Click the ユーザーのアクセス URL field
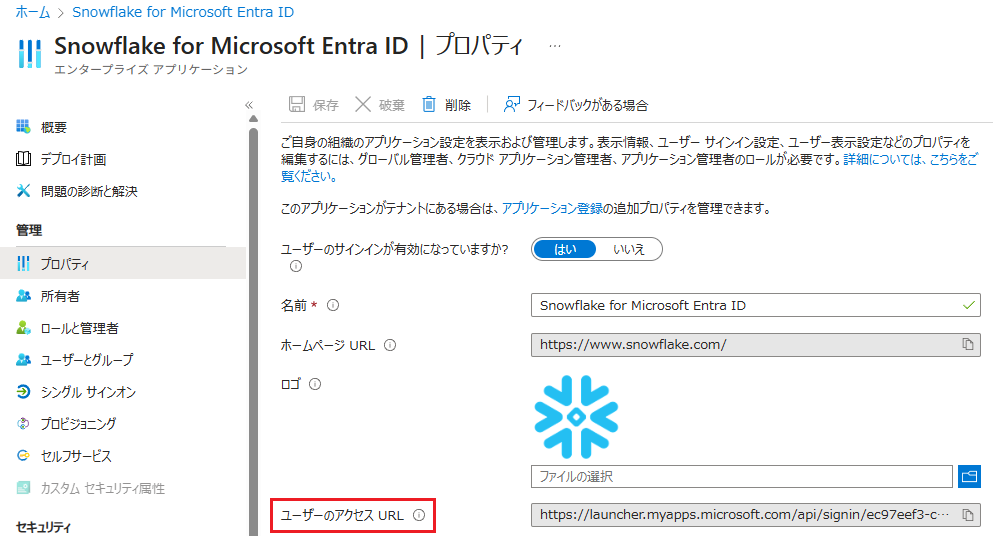This screenshot has height=536, width=993. 756,515
